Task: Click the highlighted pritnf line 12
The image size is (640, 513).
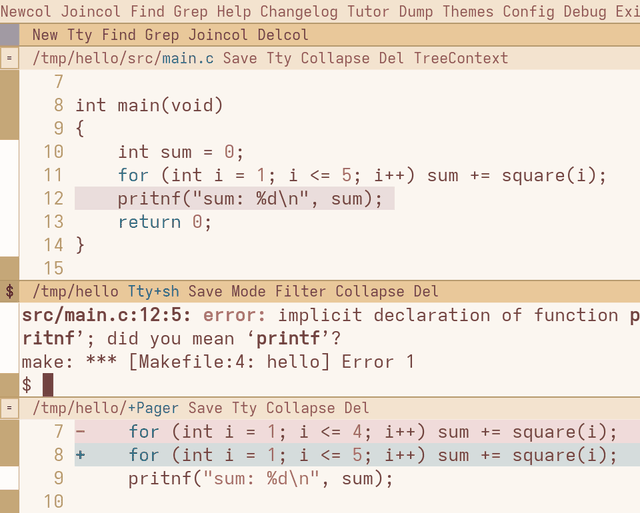Action: tap(235, 199)
